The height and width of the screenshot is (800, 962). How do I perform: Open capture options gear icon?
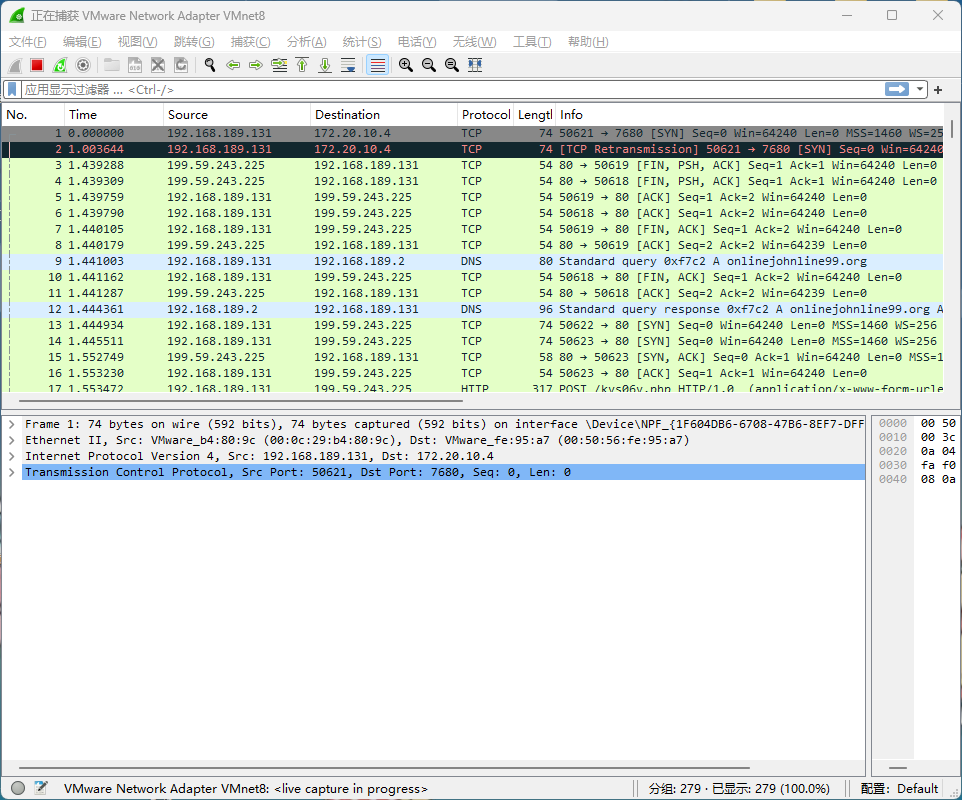[83, 65]
